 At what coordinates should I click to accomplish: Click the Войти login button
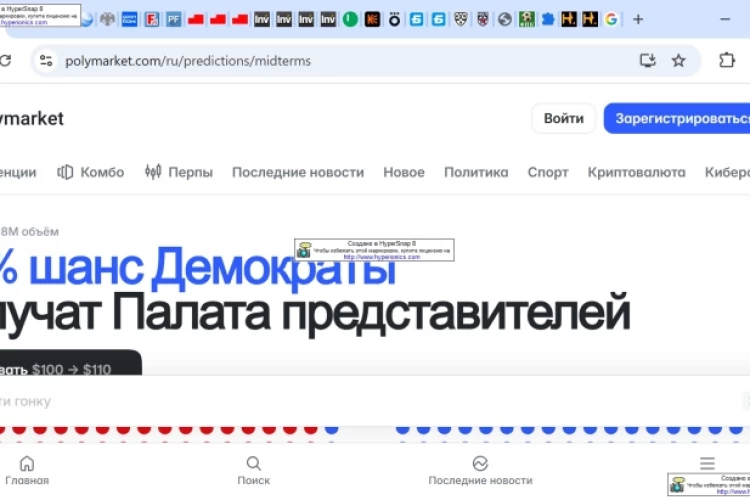tap(563, 118)
